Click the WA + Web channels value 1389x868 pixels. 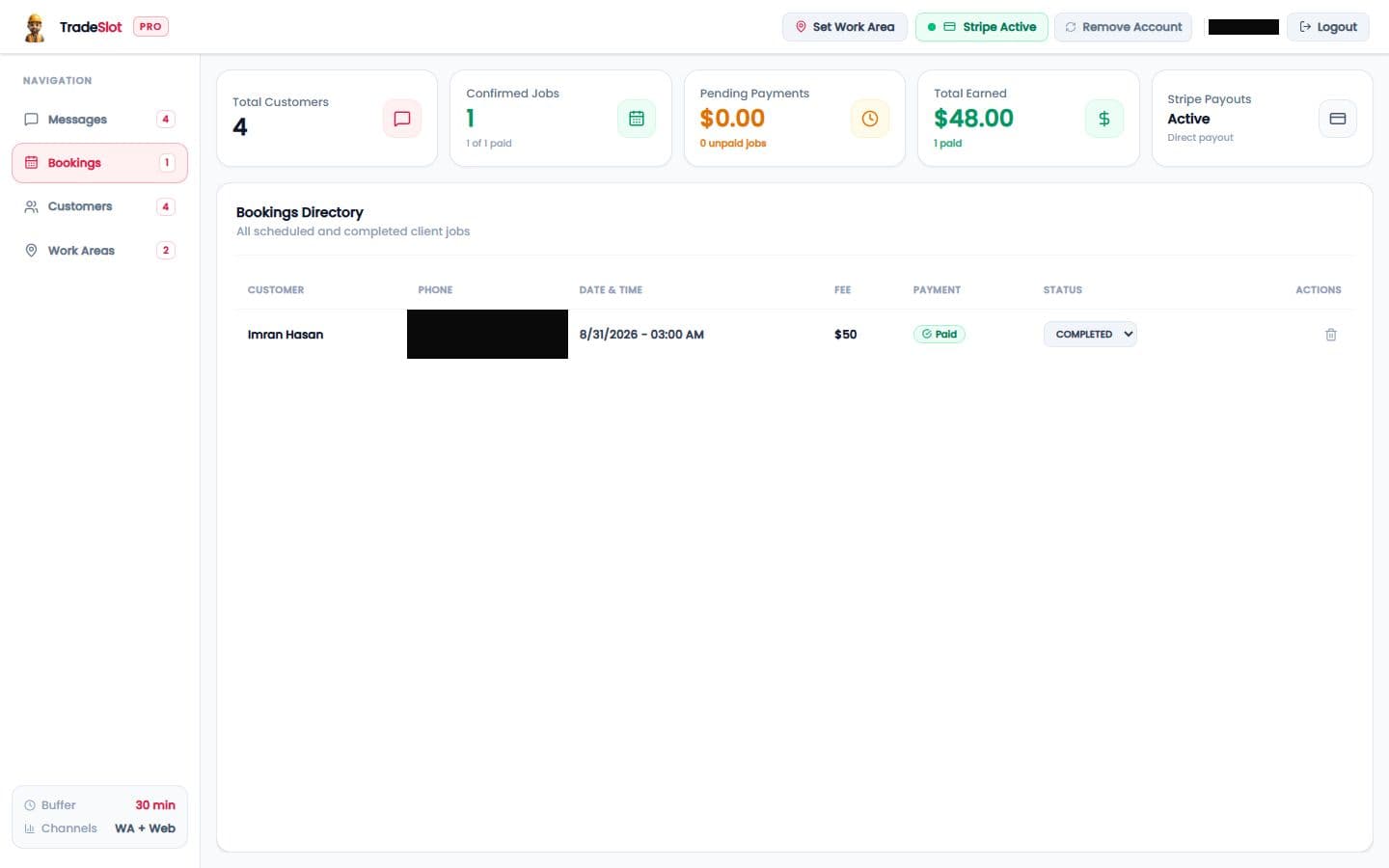145,828
